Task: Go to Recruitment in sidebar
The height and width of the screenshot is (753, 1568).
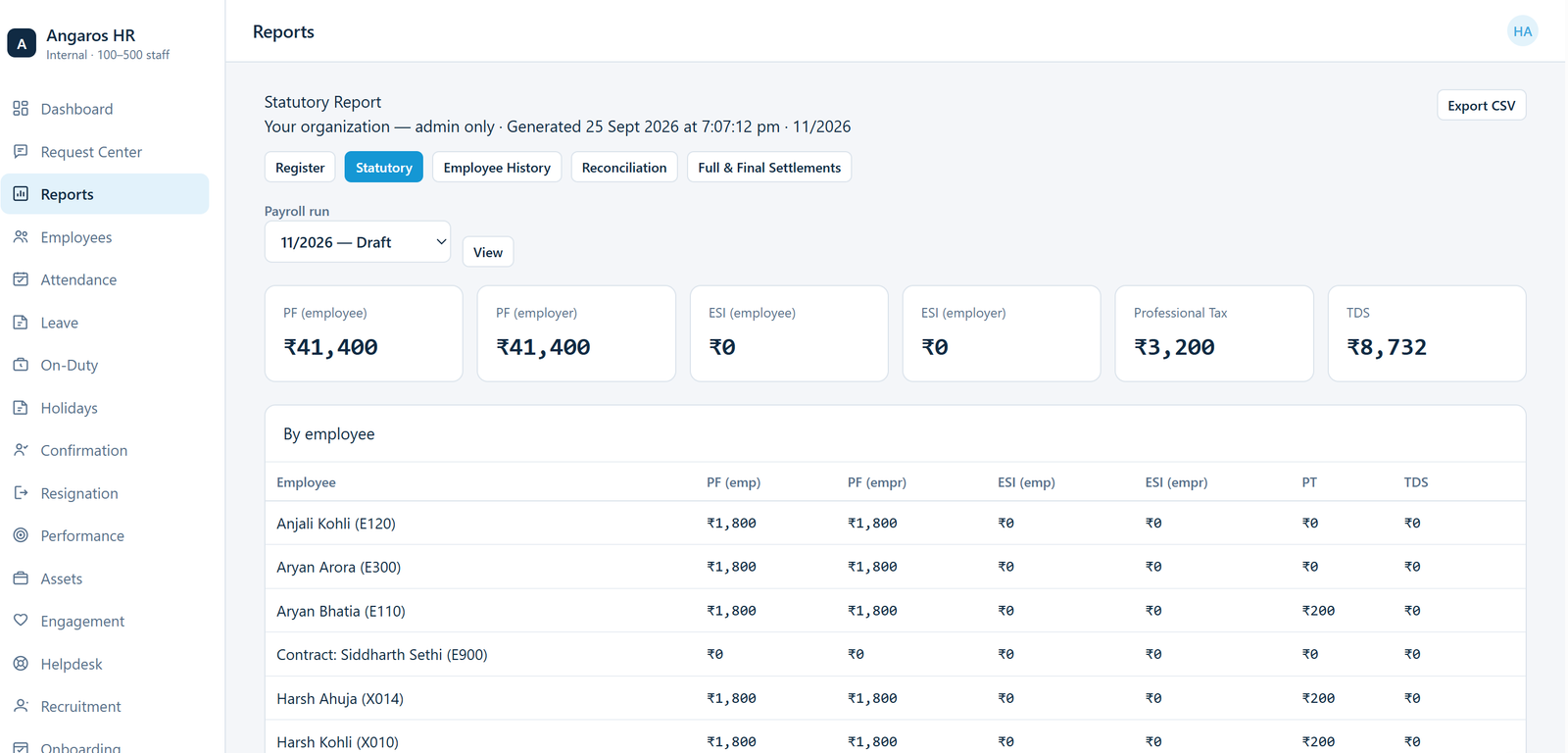Action: (105, 706)
